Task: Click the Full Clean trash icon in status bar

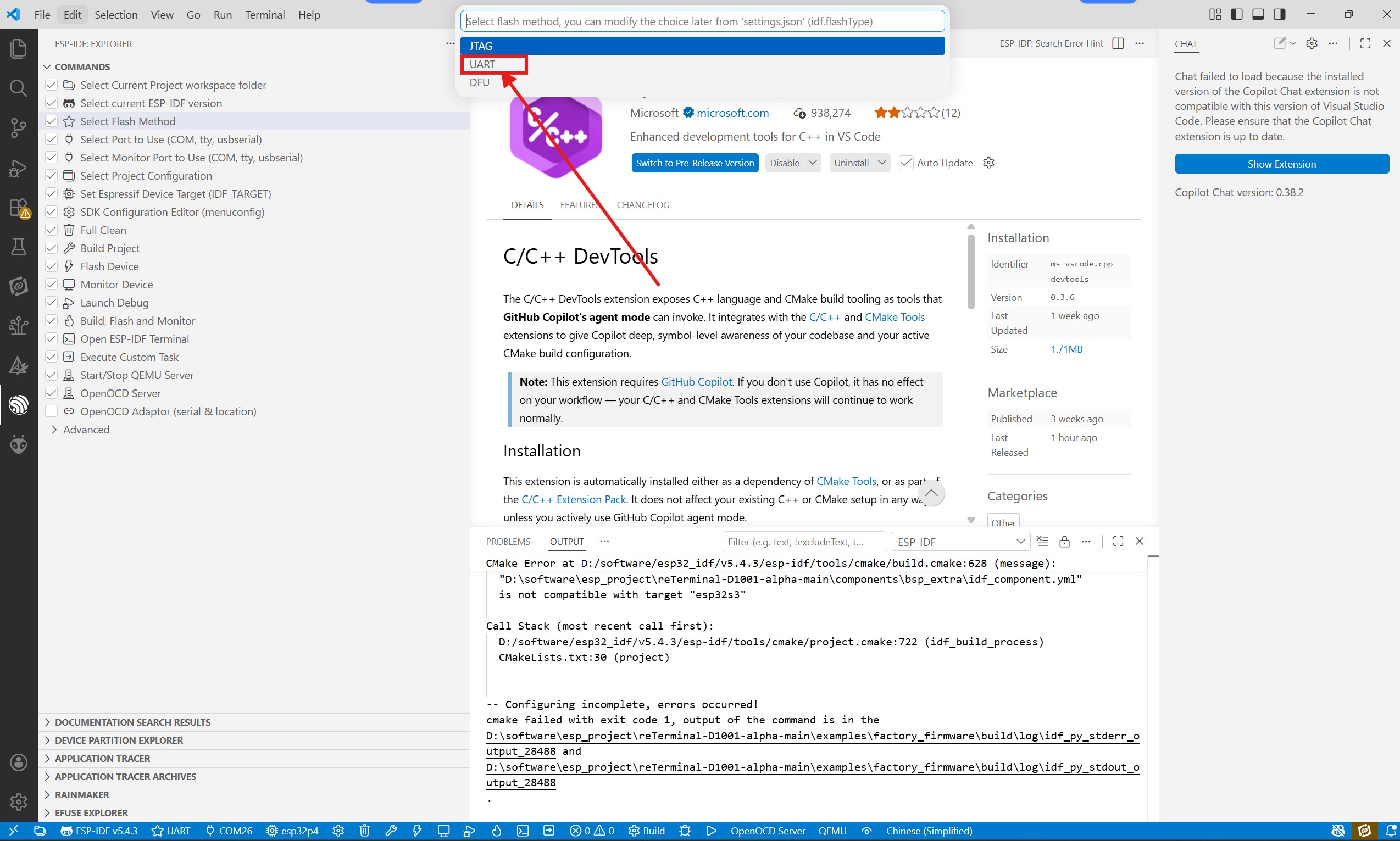Action: coord(364,831)
